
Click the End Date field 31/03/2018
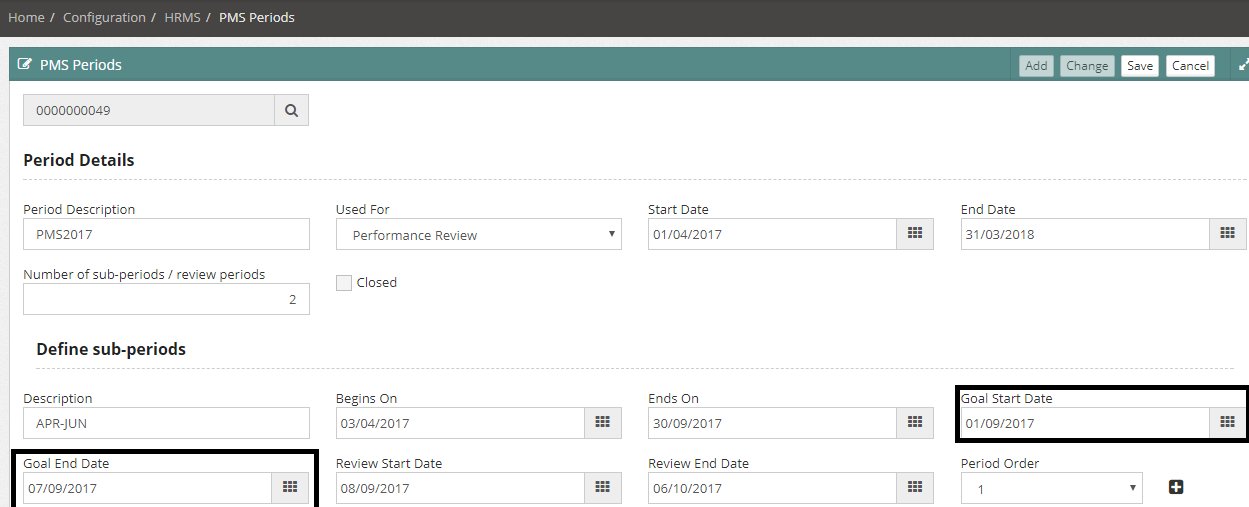point(1085,234)
